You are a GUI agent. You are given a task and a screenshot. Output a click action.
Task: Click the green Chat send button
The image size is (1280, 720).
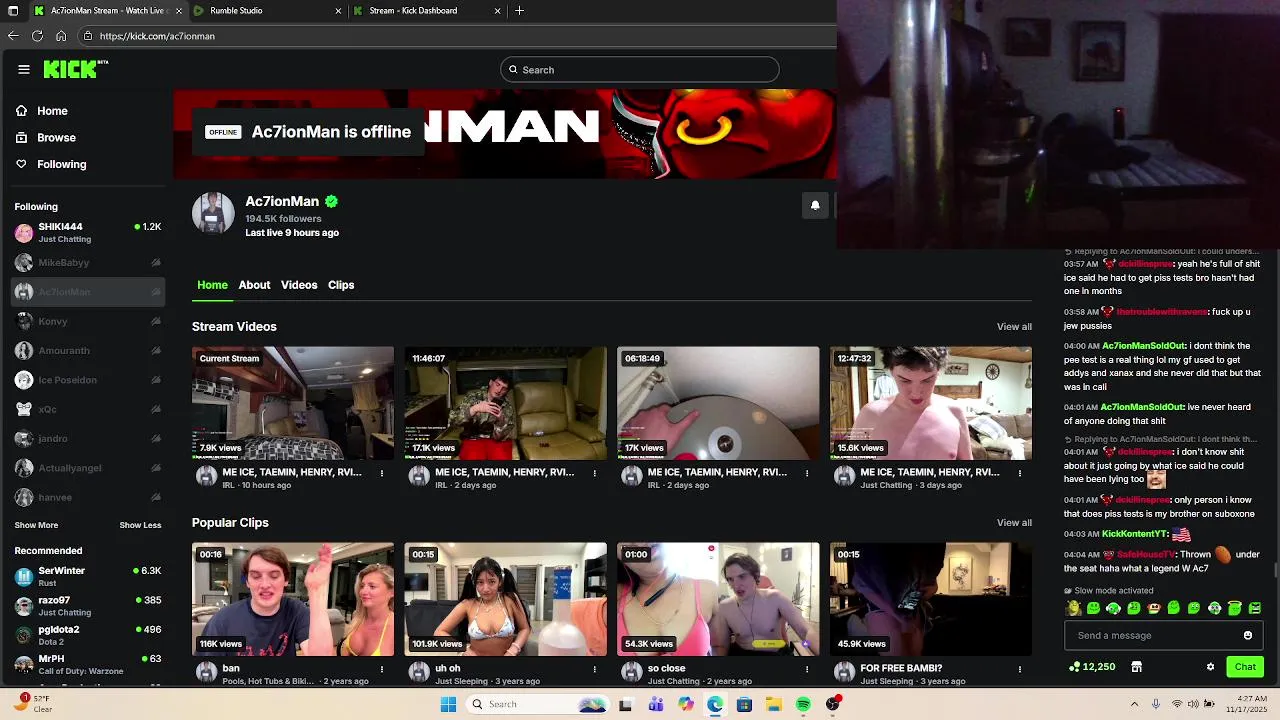(x=1245, y=667)
